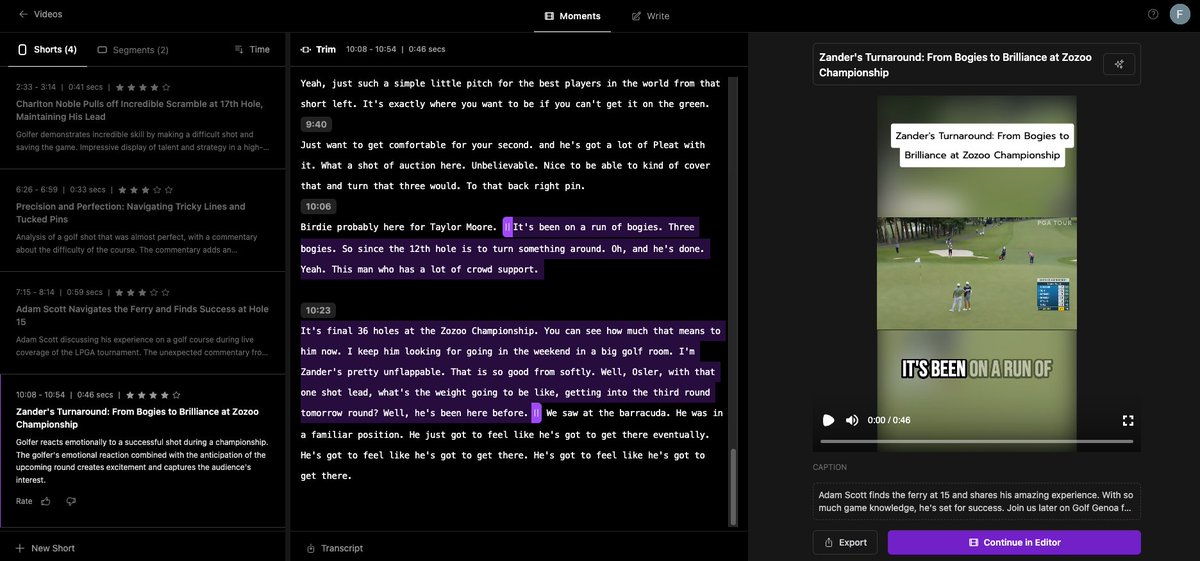Open Adam Scott Navigates the Ferry short
This screenshot has height=561, width=1200.
point(142,323)
